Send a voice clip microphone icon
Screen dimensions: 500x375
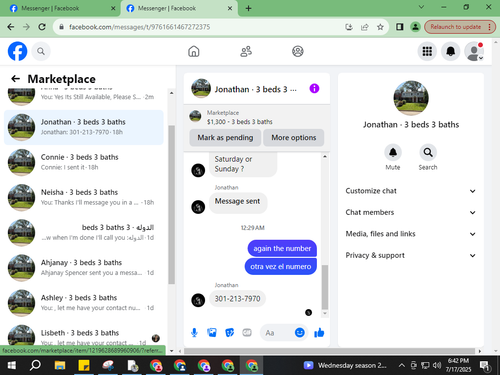(194, 332)
